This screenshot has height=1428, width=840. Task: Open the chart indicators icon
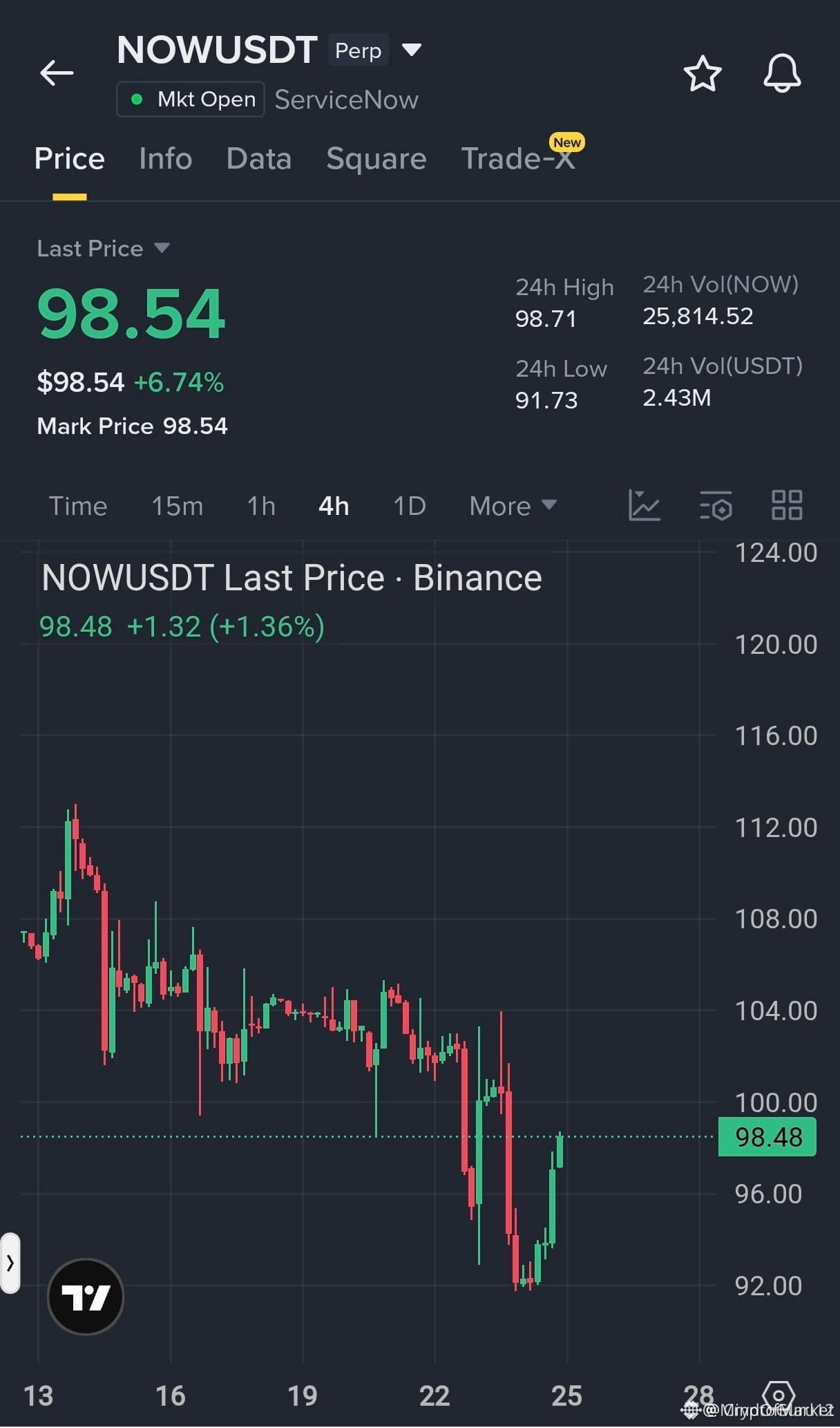[645, 505]
